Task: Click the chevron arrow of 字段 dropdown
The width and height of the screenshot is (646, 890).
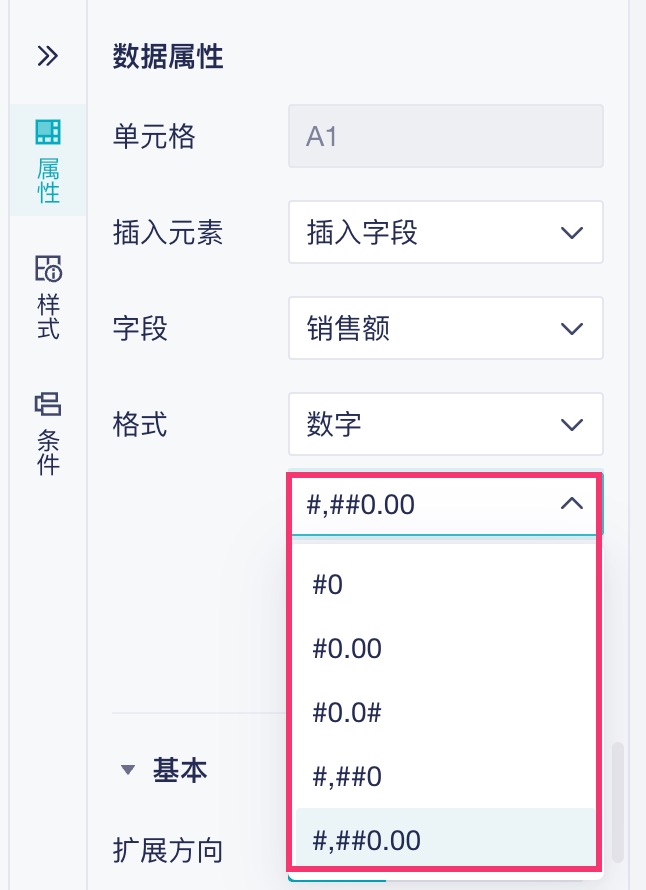Action: [572, 328]
